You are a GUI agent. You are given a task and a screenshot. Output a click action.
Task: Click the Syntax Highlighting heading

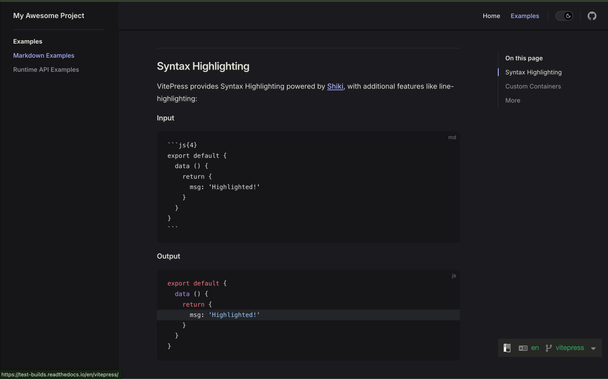click(203, 66)
